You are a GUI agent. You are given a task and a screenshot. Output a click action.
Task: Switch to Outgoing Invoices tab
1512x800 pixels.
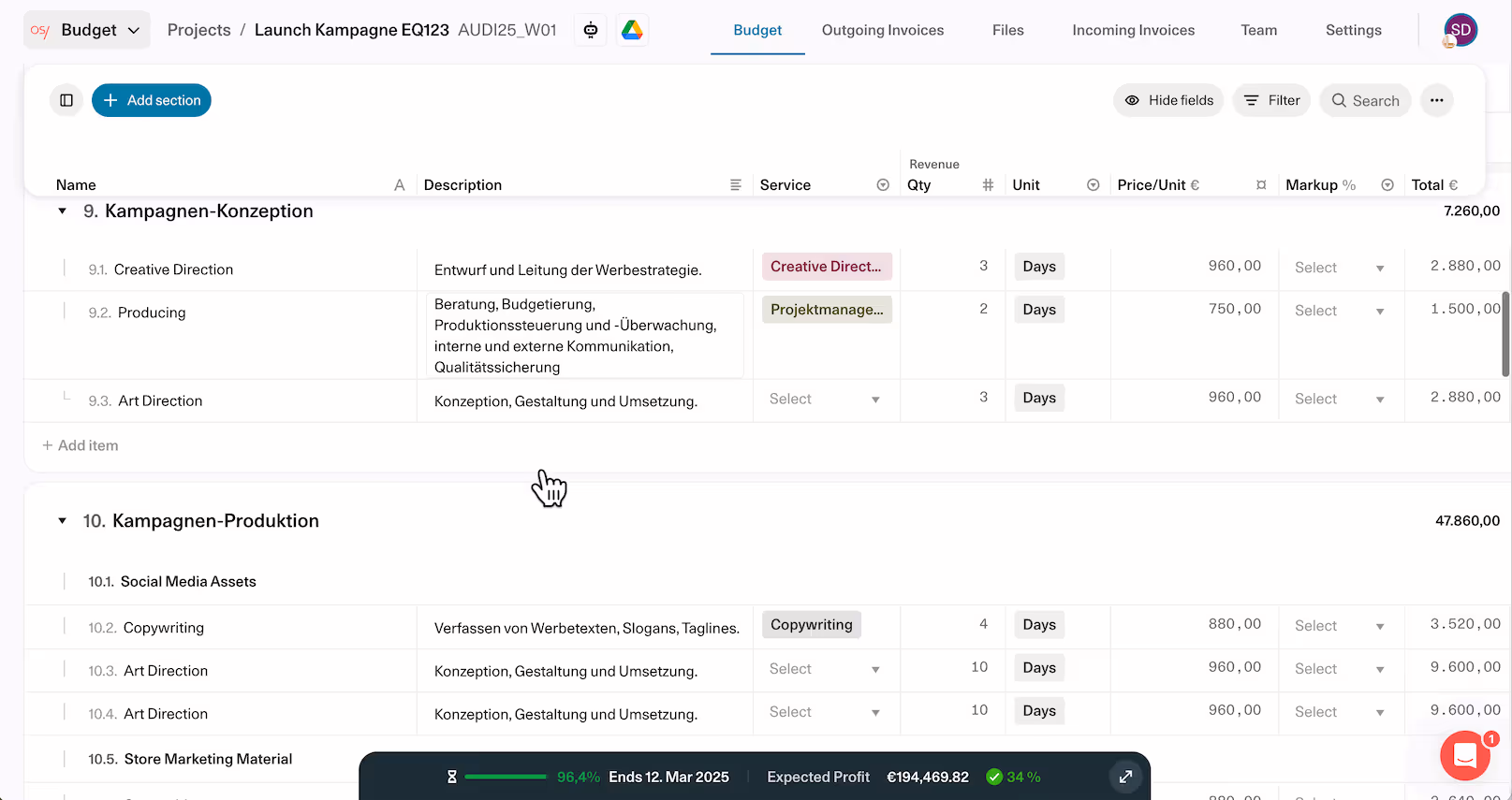pyautogui.click(x=883, y=30)
